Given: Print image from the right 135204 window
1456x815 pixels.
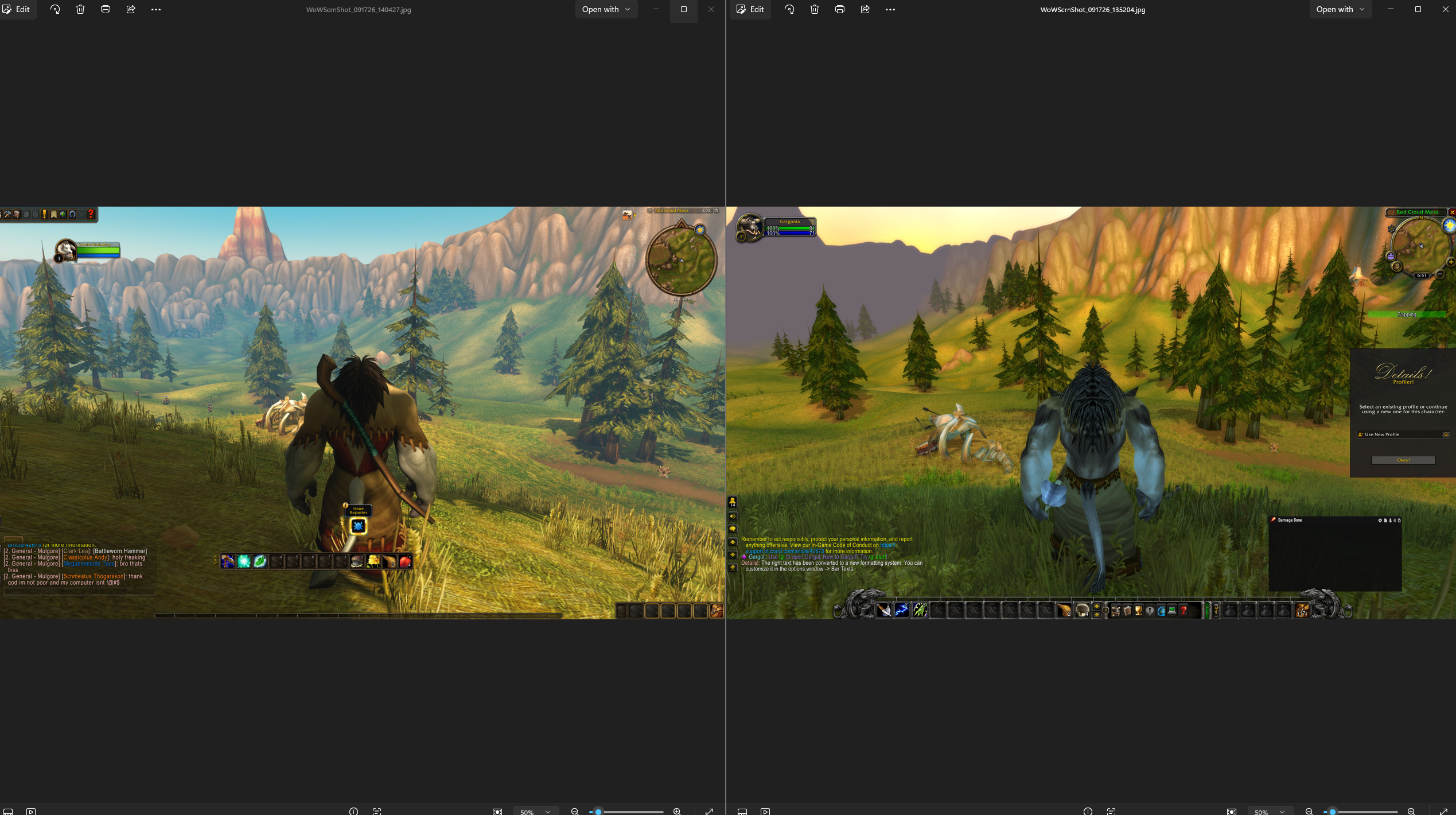Looking at the screenshot, I should click(x=840, y=9).
